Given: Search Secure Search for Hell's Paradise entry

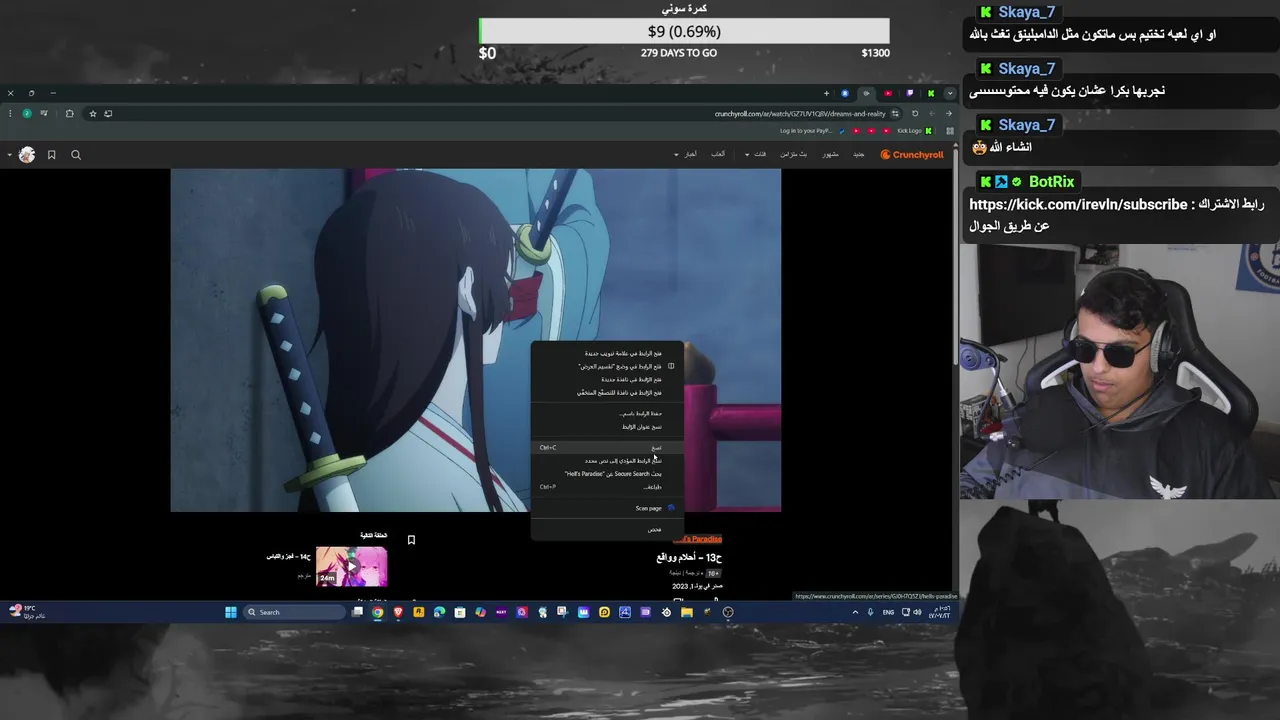Looking at the screenshot, I should (x=607, y=474).
